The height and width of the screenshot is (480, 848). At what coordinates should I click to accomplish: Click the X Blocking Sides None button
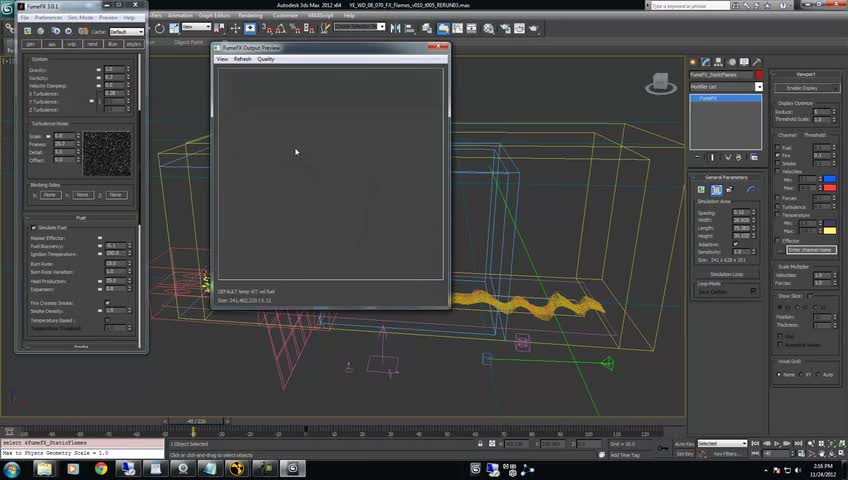click(50, 195)
